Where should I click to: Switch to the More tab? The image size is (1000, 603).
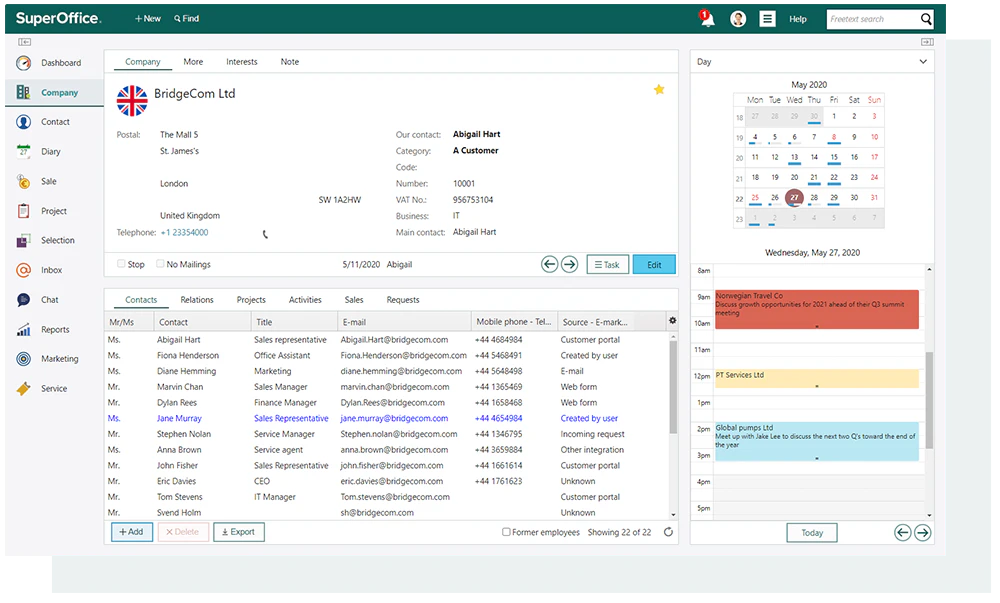click(x=193, y=62)
